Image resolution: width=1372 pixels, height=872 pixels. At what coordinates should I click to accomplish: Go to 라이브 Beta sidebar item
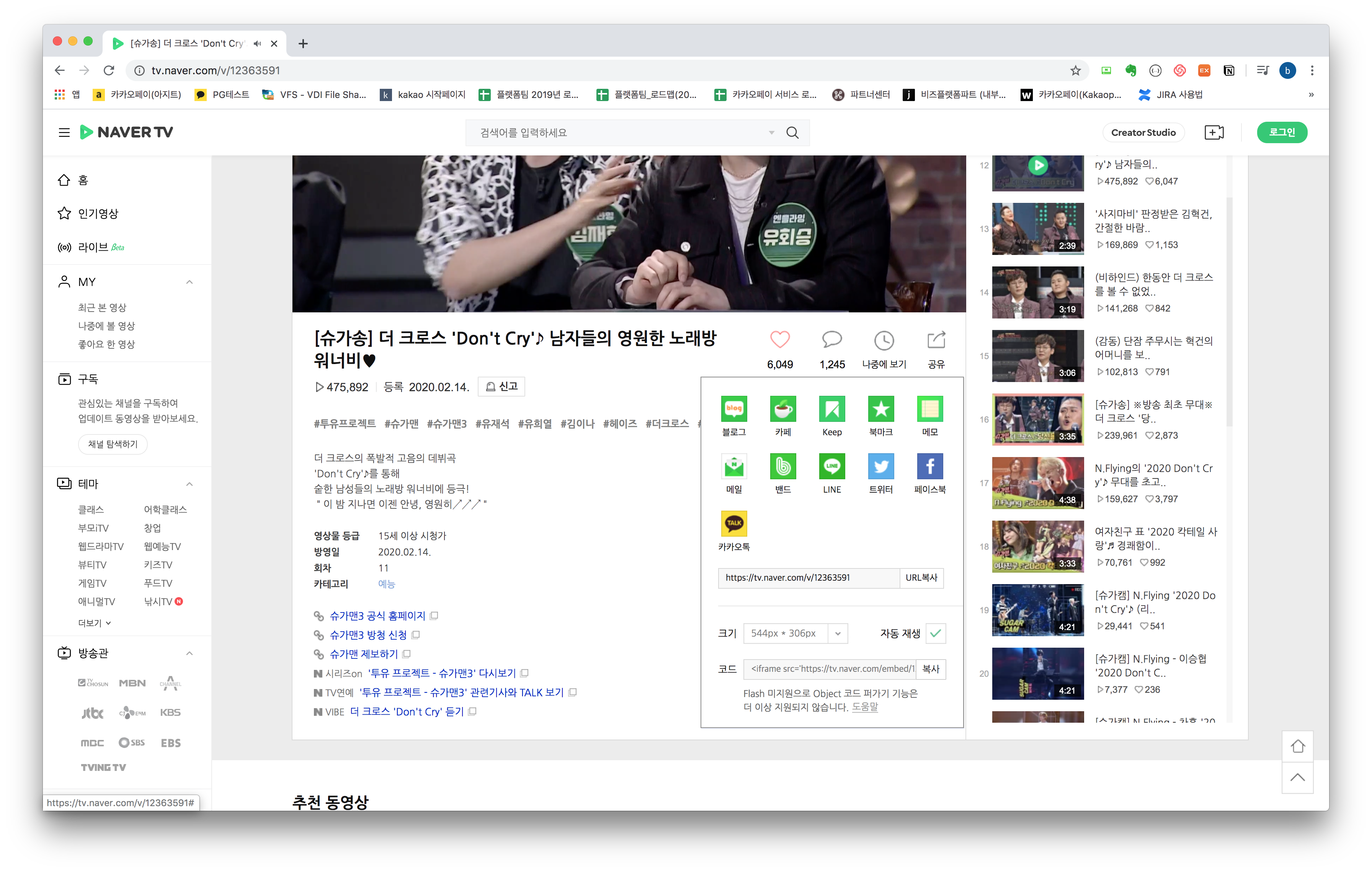click(93, 247)
